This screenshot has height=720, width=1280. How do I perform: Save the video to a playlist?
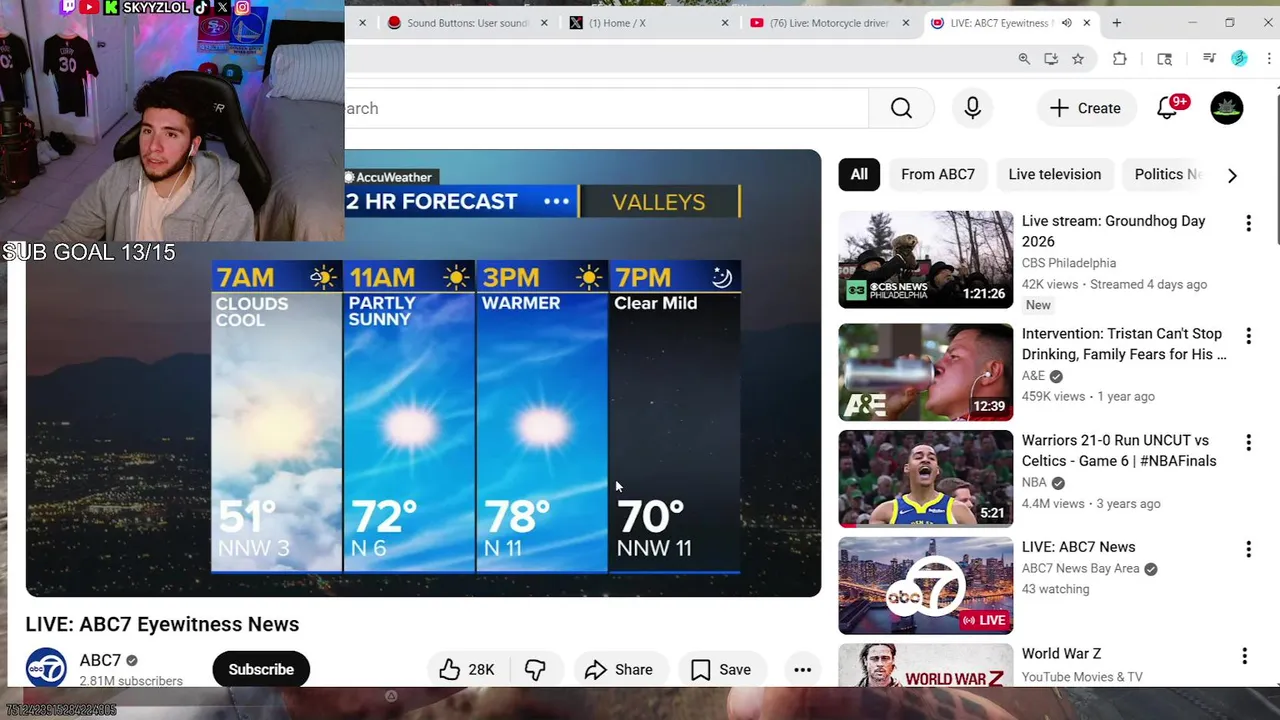[x=721, y=670]
